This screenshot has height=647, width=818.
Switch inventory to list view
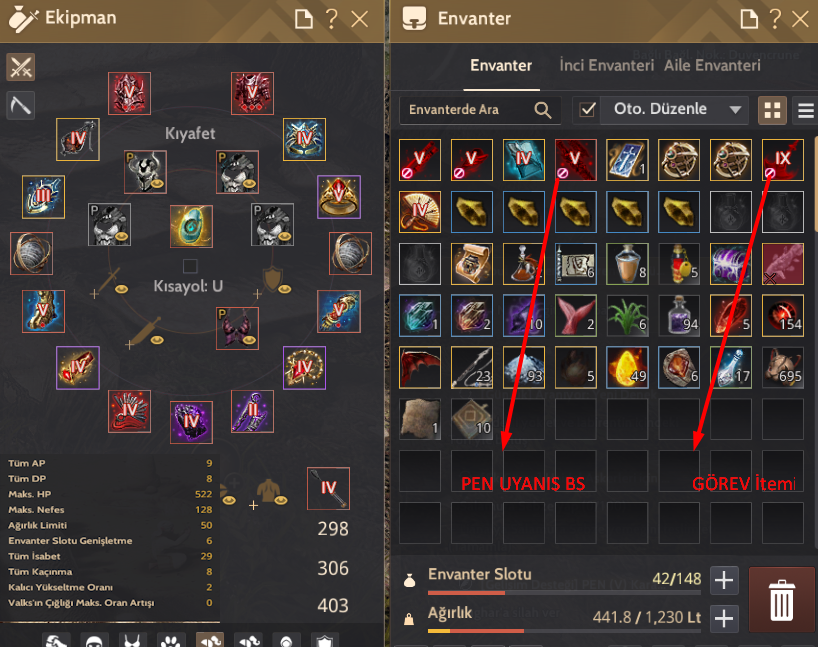[x=805, y=110]
